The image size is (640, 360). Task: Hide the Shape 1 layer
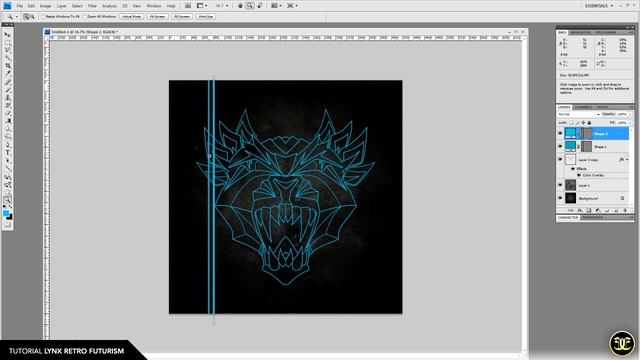point(560,146)
